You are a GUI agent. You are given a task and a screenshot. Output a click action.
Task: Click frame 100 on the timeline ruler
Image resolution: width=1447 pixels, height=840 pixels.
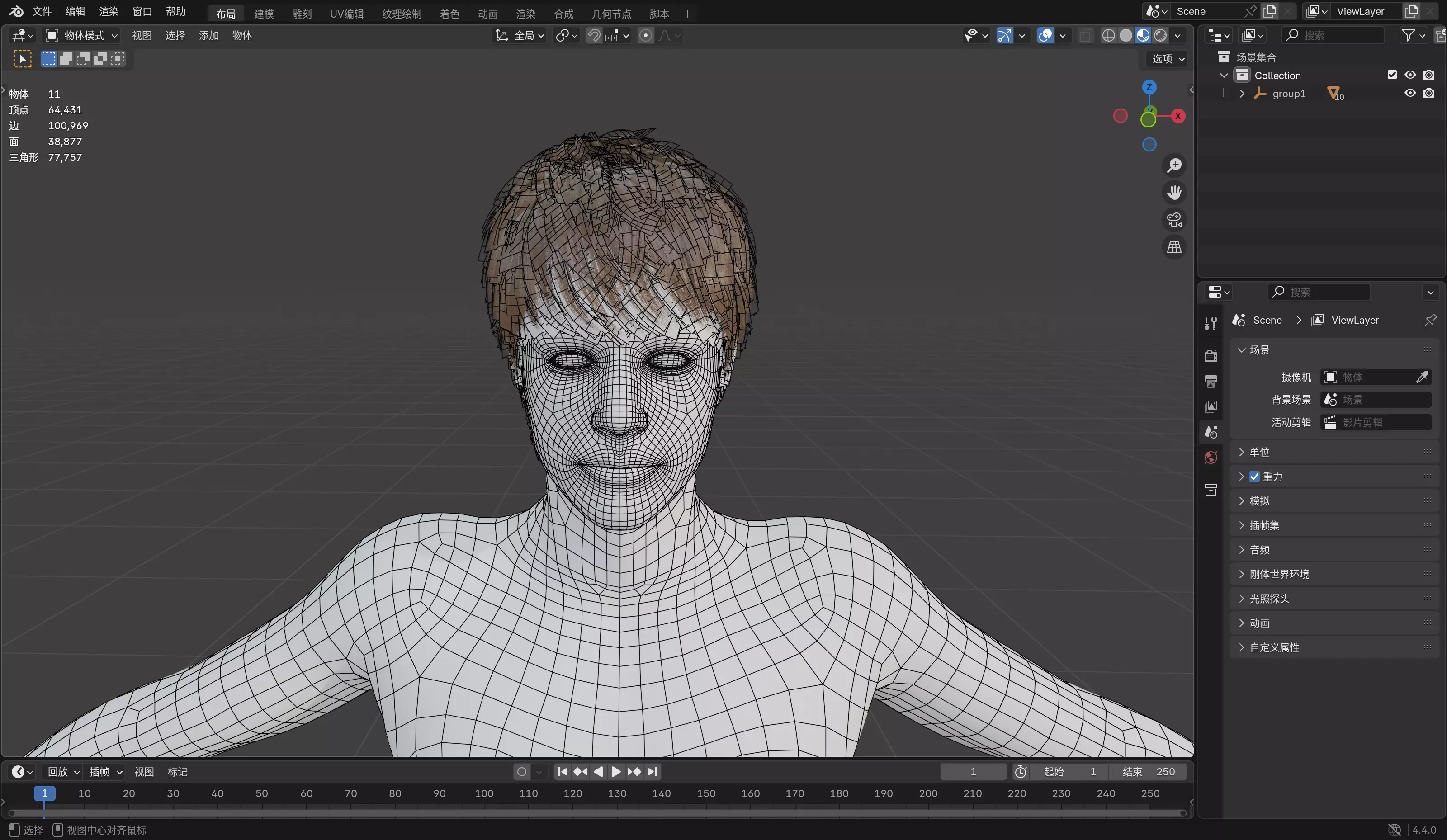[x=484, y=793]
